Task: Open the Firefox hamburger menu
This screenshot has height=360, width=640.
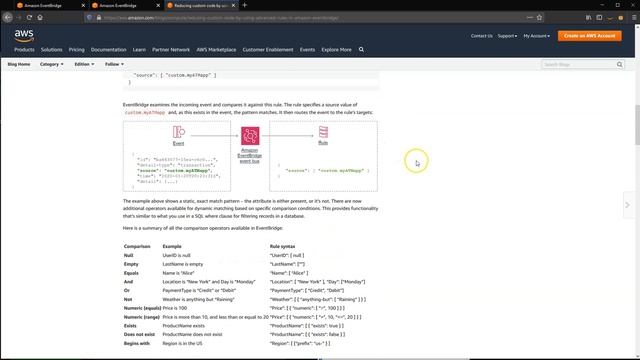Action: (634, 18)
